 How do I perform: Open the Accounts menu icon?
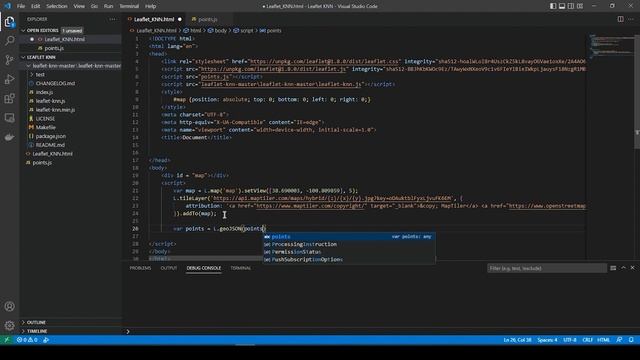(x=9, y=306)
